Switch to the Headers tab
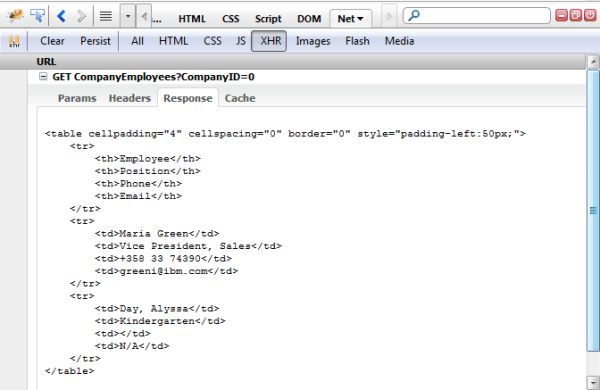600x390 pixels. pos(130,98)
